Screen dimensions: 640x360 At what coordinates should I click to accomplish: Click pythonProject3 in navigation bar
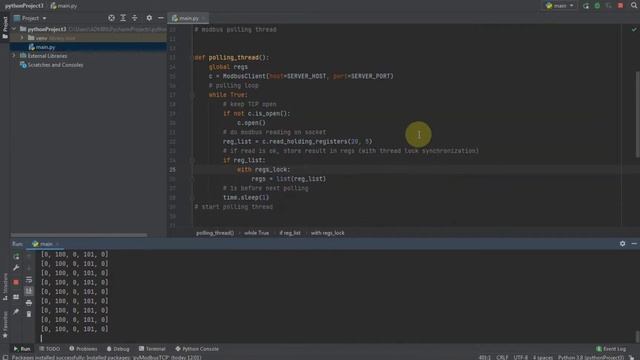pyautogui.click(x=24, y=6)
